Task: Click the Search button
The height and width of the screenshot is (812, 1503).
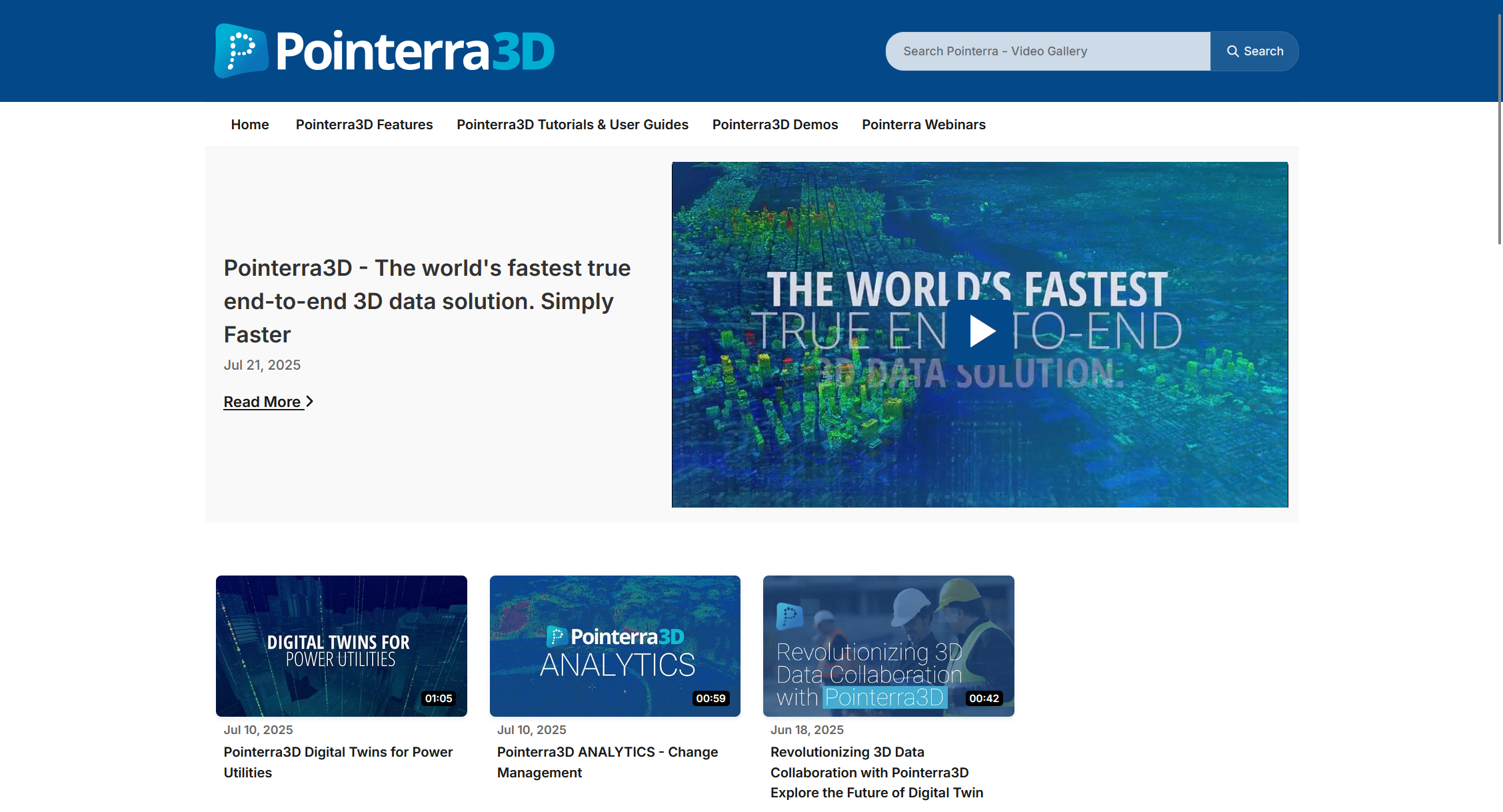Action: tap(1255, 51)
